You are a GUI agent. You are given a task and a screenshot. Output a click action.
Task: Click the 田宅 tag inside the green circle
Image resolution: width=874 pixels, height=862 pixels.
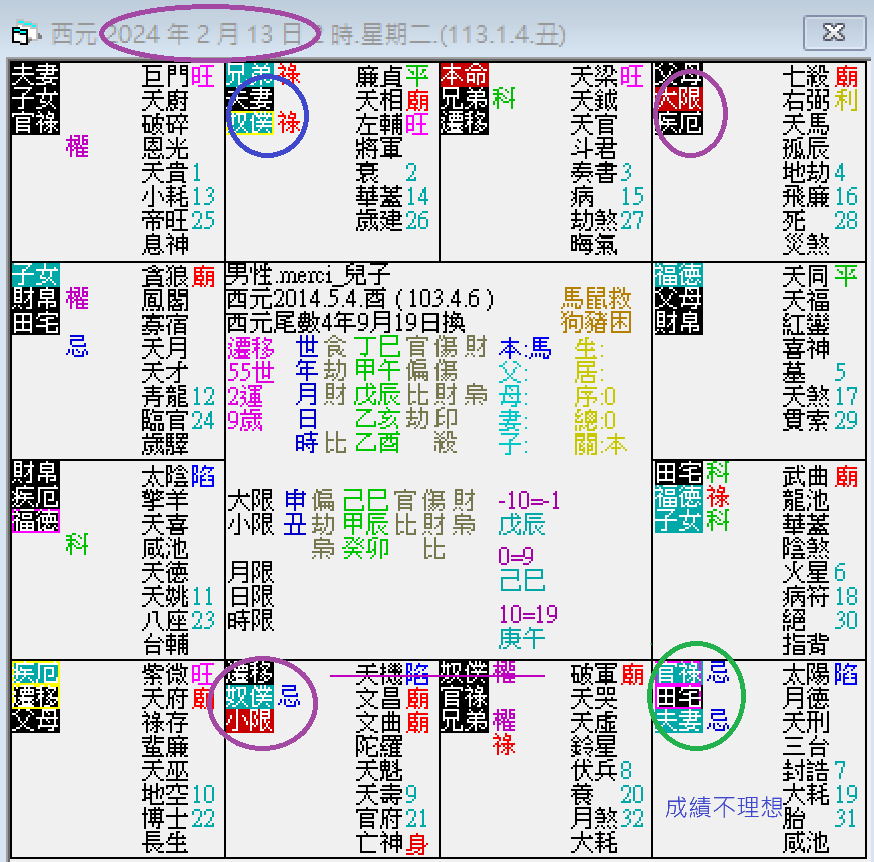click(x=679, y=696)
